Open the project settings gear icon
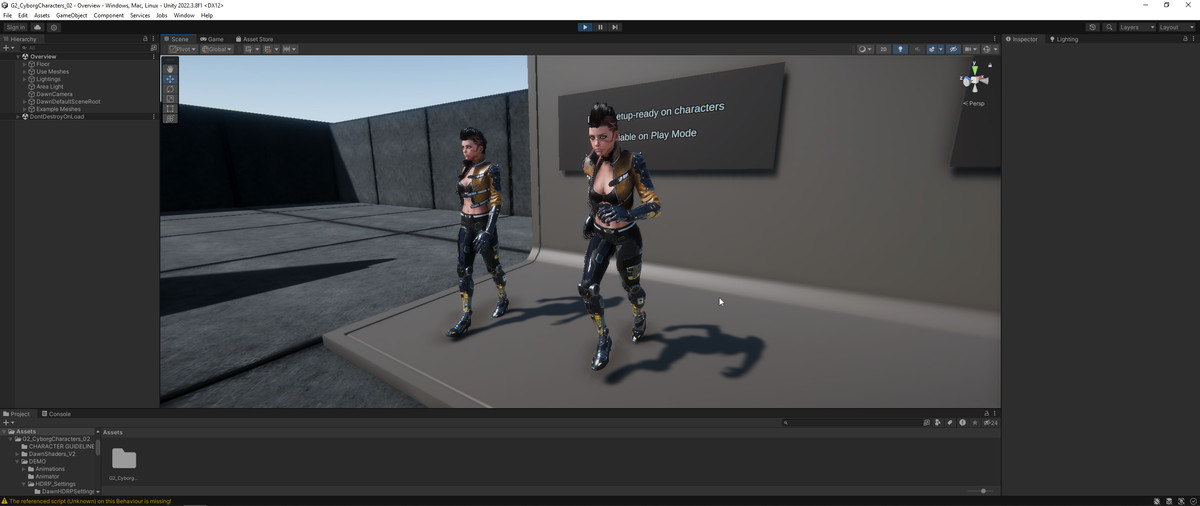 [54, 27]
